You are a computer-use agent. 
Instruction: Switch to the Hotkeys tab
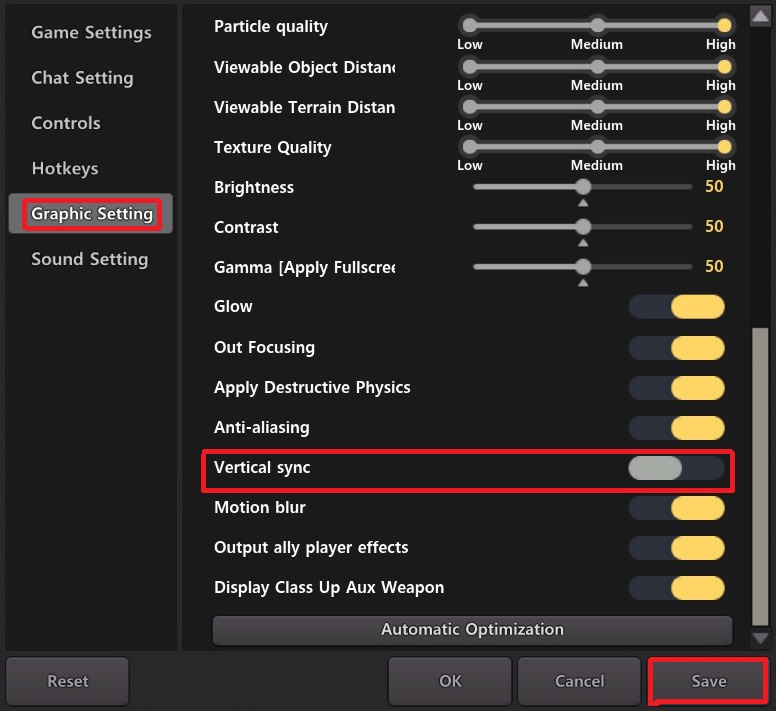(x=65, y=168)
